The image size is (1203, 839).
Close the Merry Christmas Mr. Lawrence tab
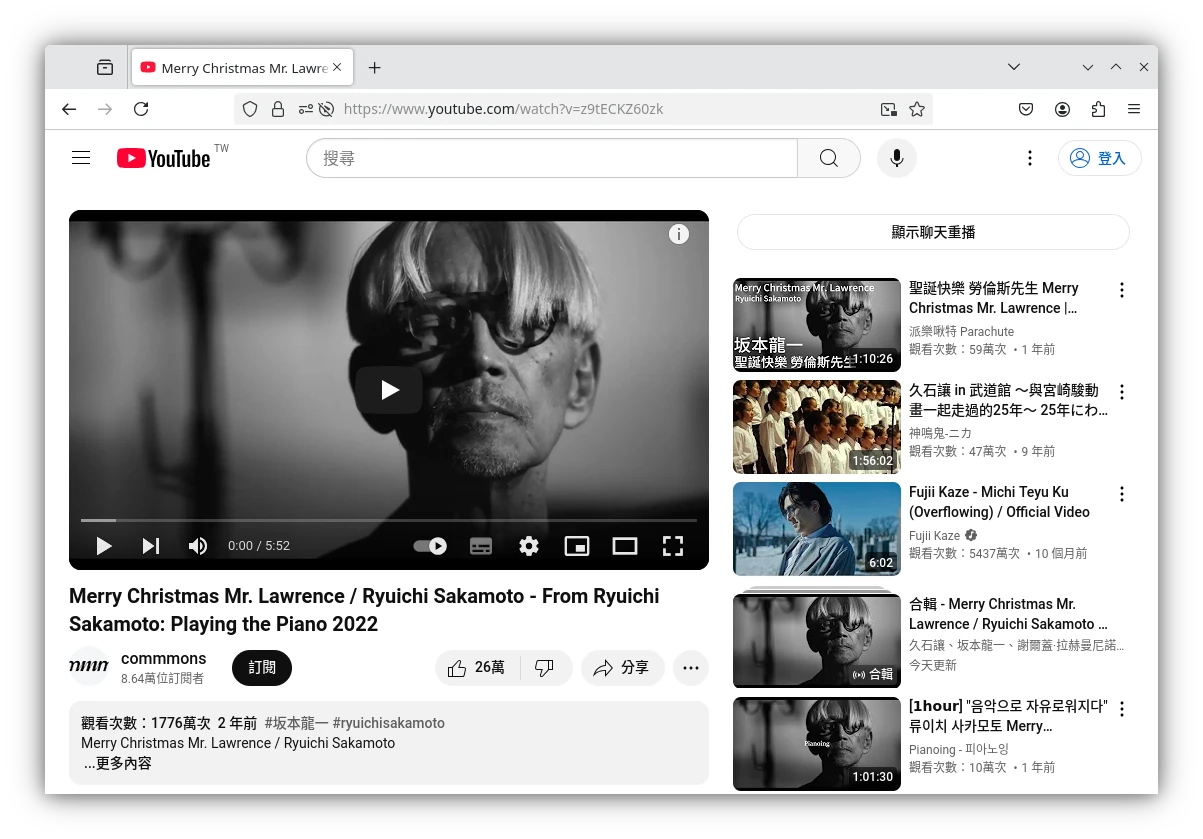click(x=337, y=67)
